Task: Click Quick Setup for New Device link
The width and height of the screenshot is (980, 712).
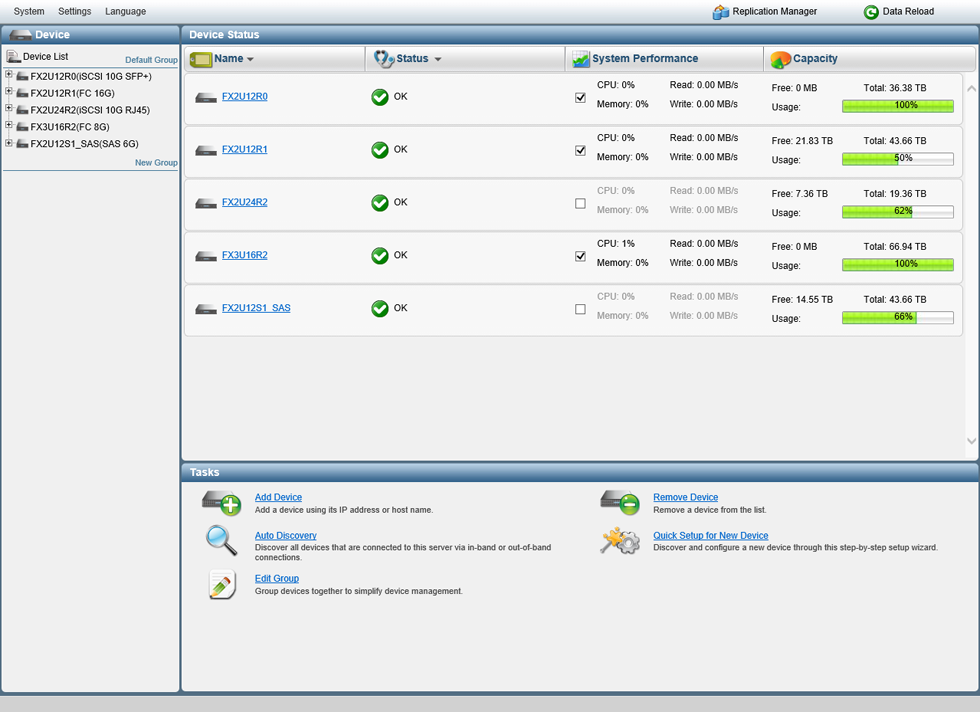Action: coord(711,535)
